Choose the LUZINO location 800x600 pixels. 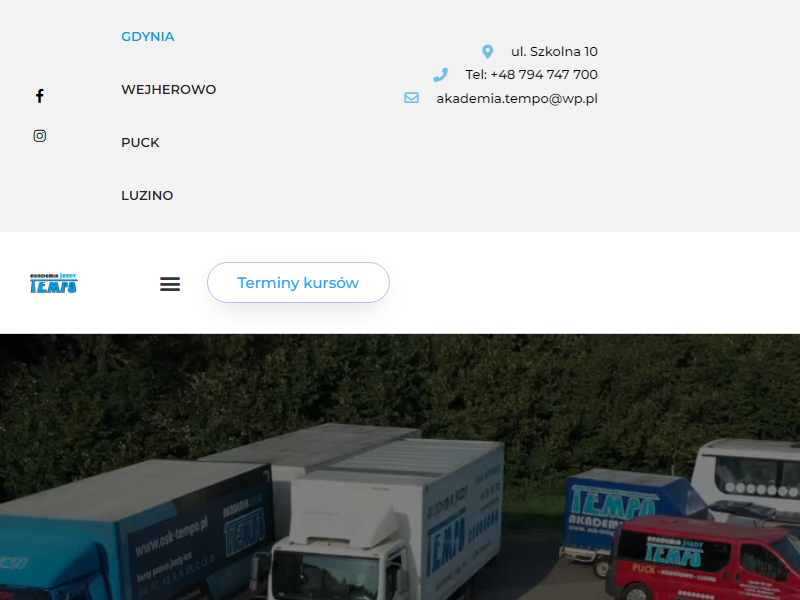tap(147, 196)
